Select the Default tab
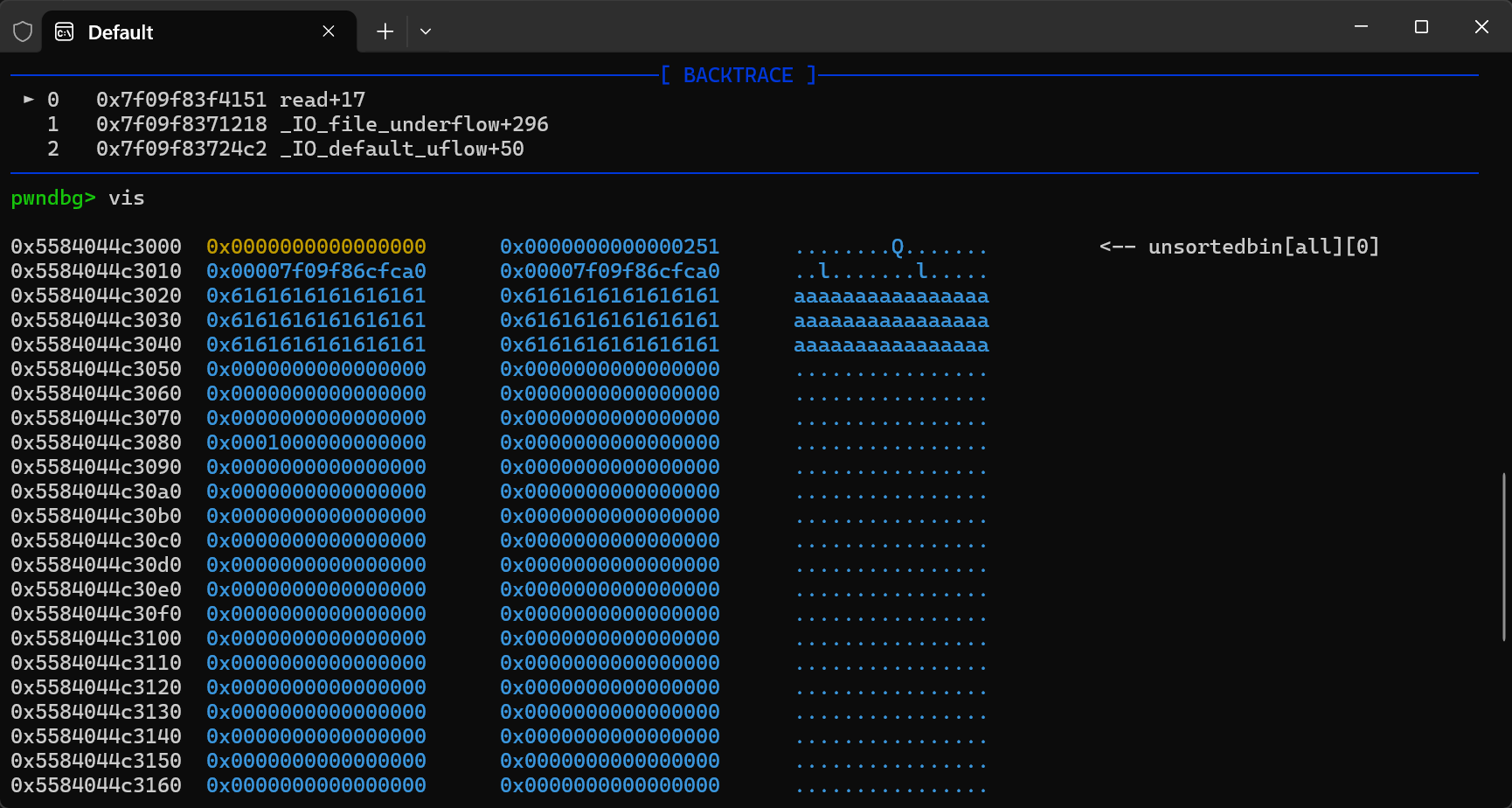Screen dimensions: 1512x808 point(175,32)
